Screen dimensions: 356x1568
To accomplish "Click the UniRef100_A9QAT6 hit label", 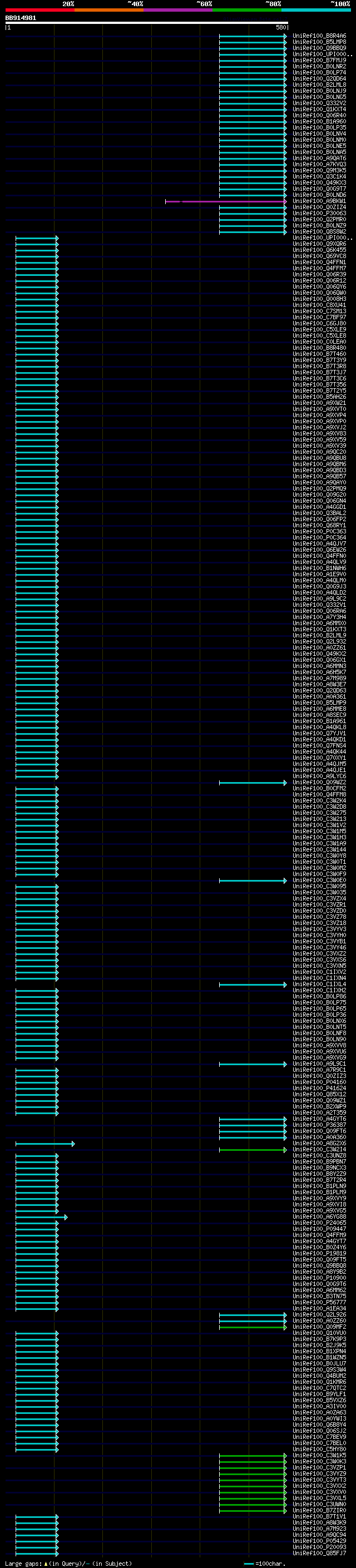I will pos(319,159).
